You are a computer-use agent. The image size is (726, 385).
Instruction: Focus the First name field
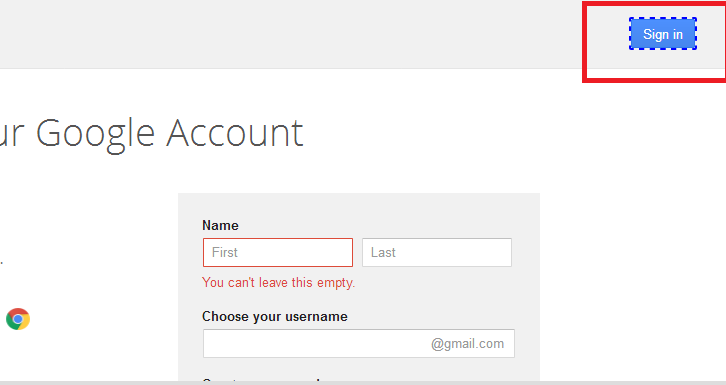tap(278, 252)
